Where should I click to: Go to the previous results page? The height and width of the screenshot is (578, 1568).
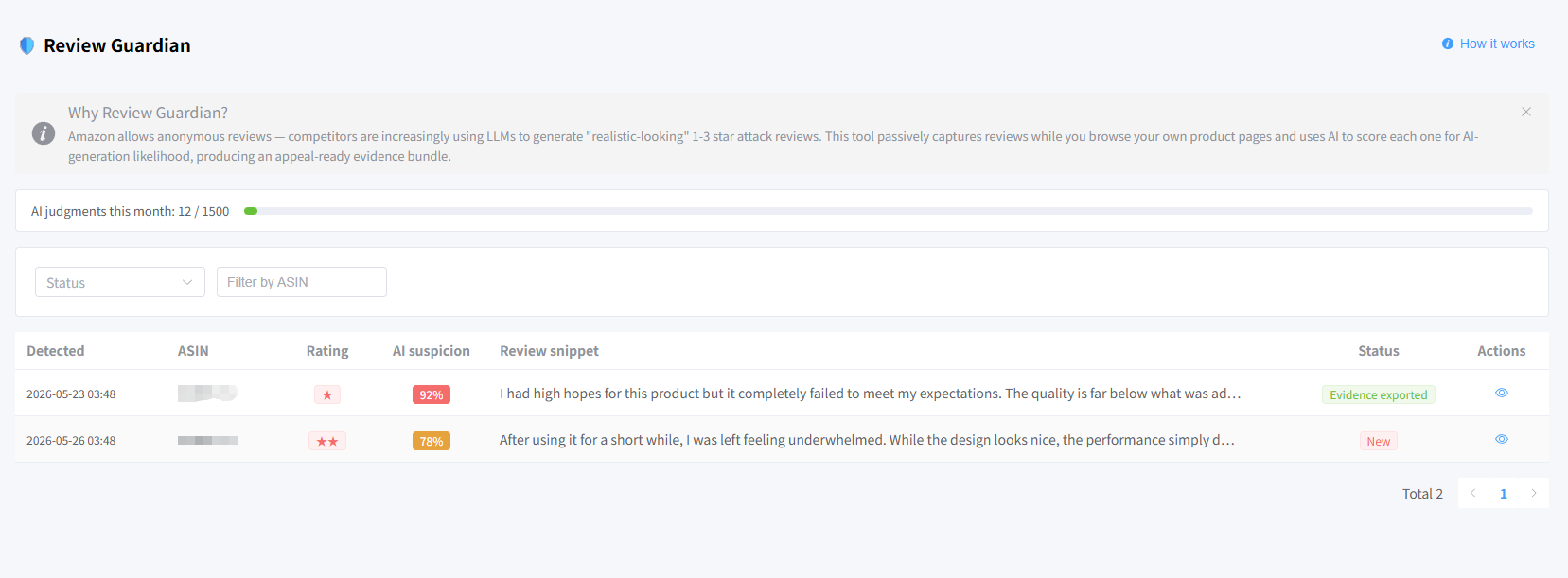(1473, 493)
